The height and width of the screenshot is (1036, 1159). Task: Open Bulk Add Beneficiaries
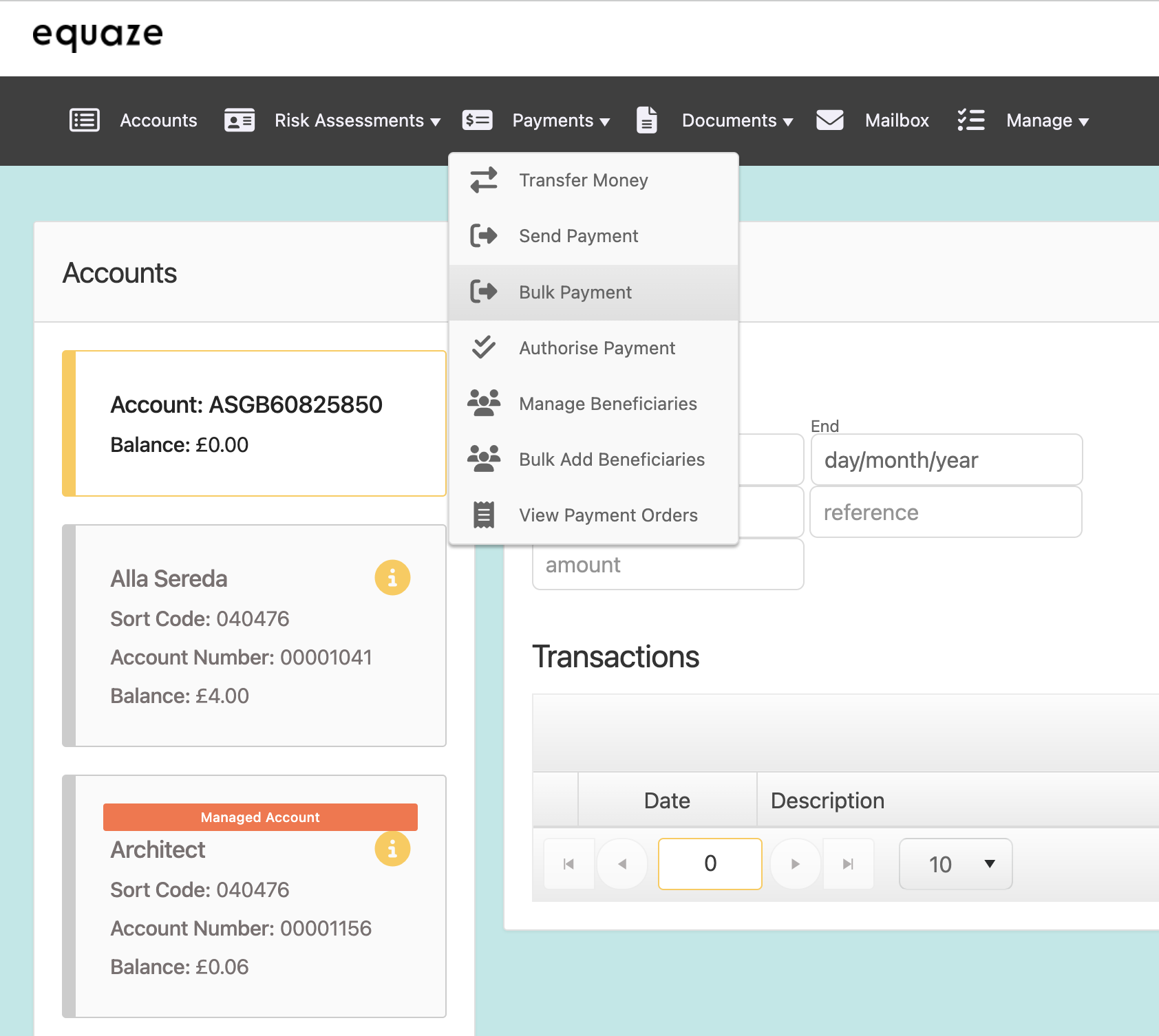pos(611,460)
